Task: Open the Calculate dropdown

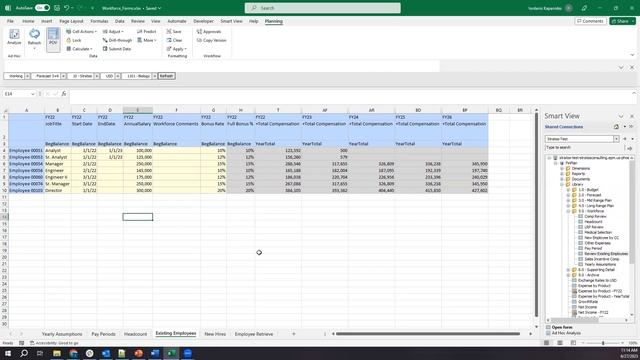Action: click(80, 49)
